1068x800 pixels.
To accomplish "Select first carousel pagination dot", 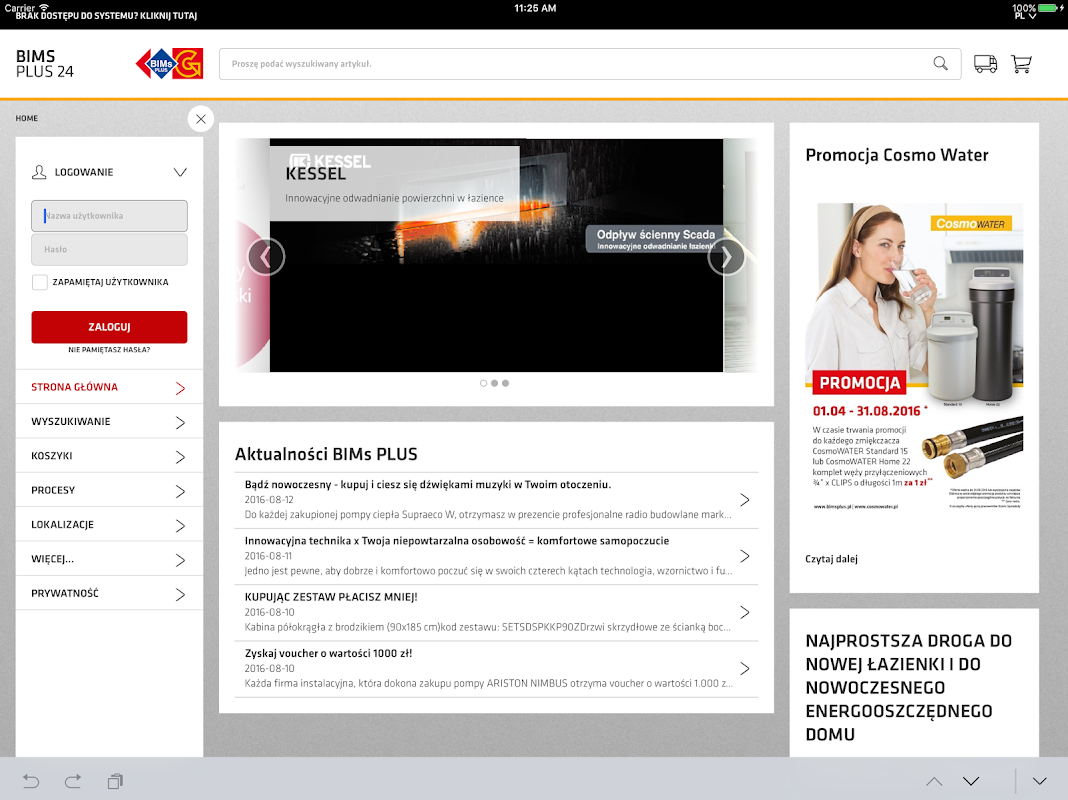I will 484,383.
